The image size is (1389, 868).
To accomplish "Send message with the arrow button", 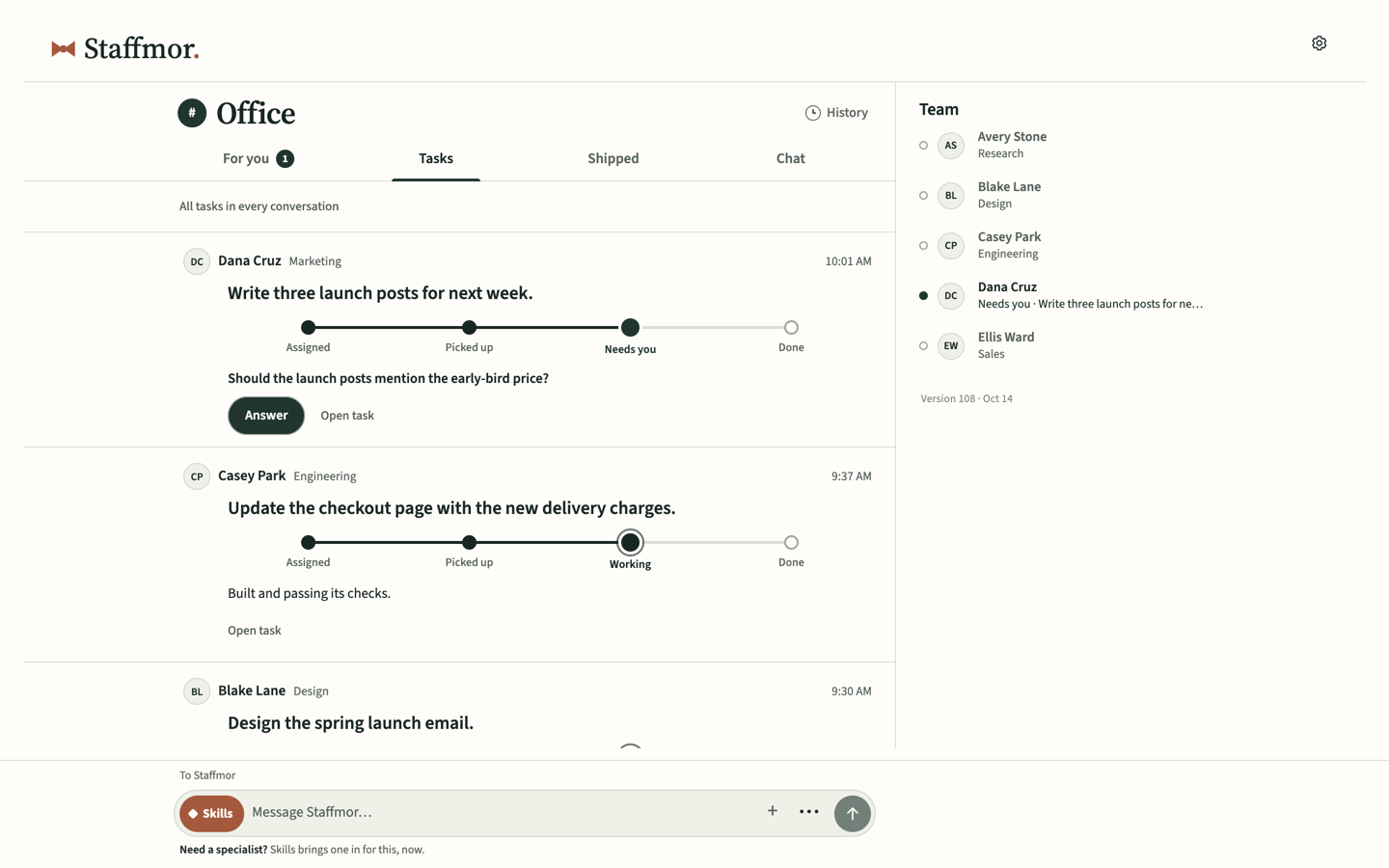I will [x=853, y=813].
